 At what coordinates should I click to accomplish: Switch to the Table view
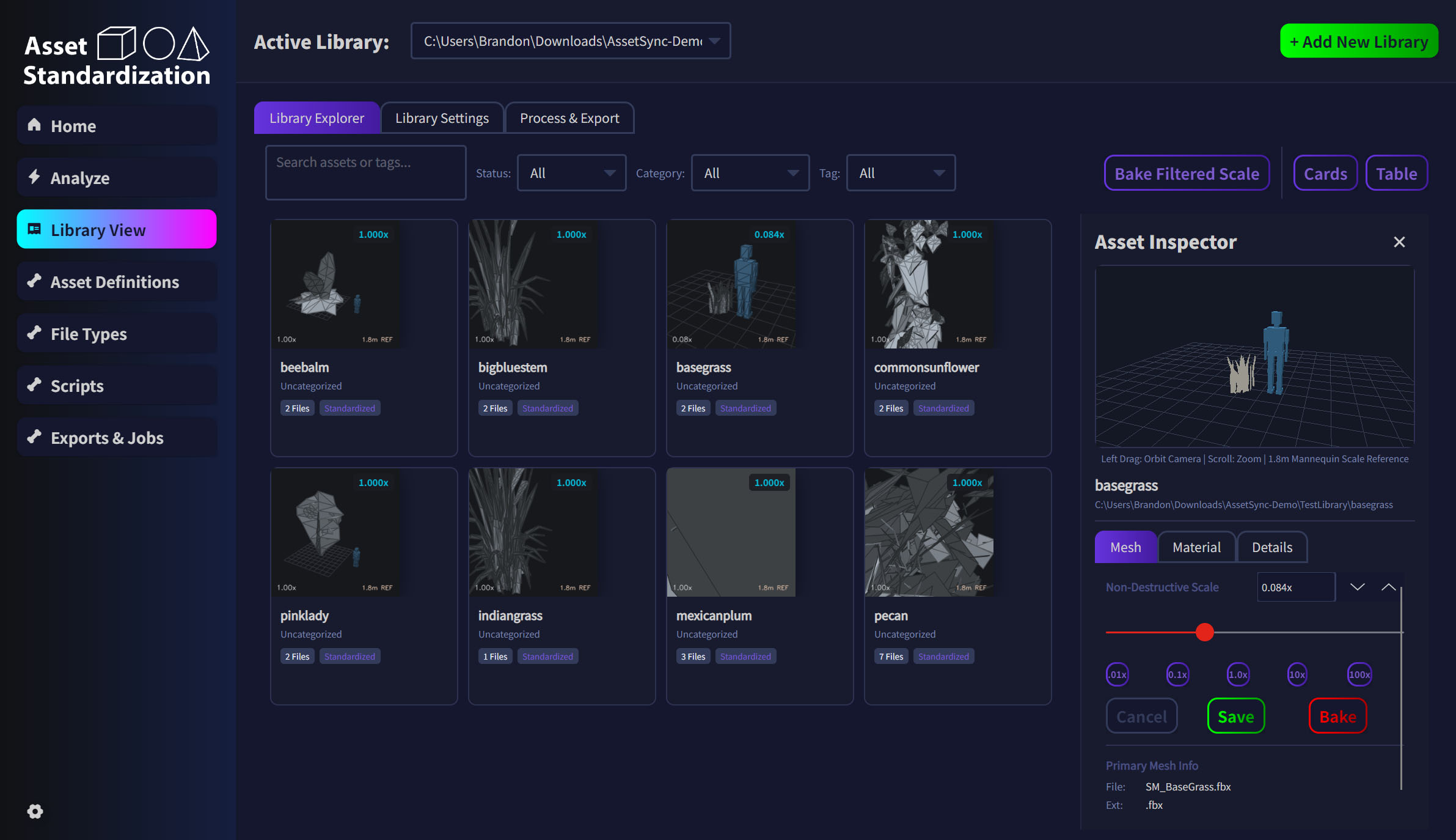pos(1396,174)
